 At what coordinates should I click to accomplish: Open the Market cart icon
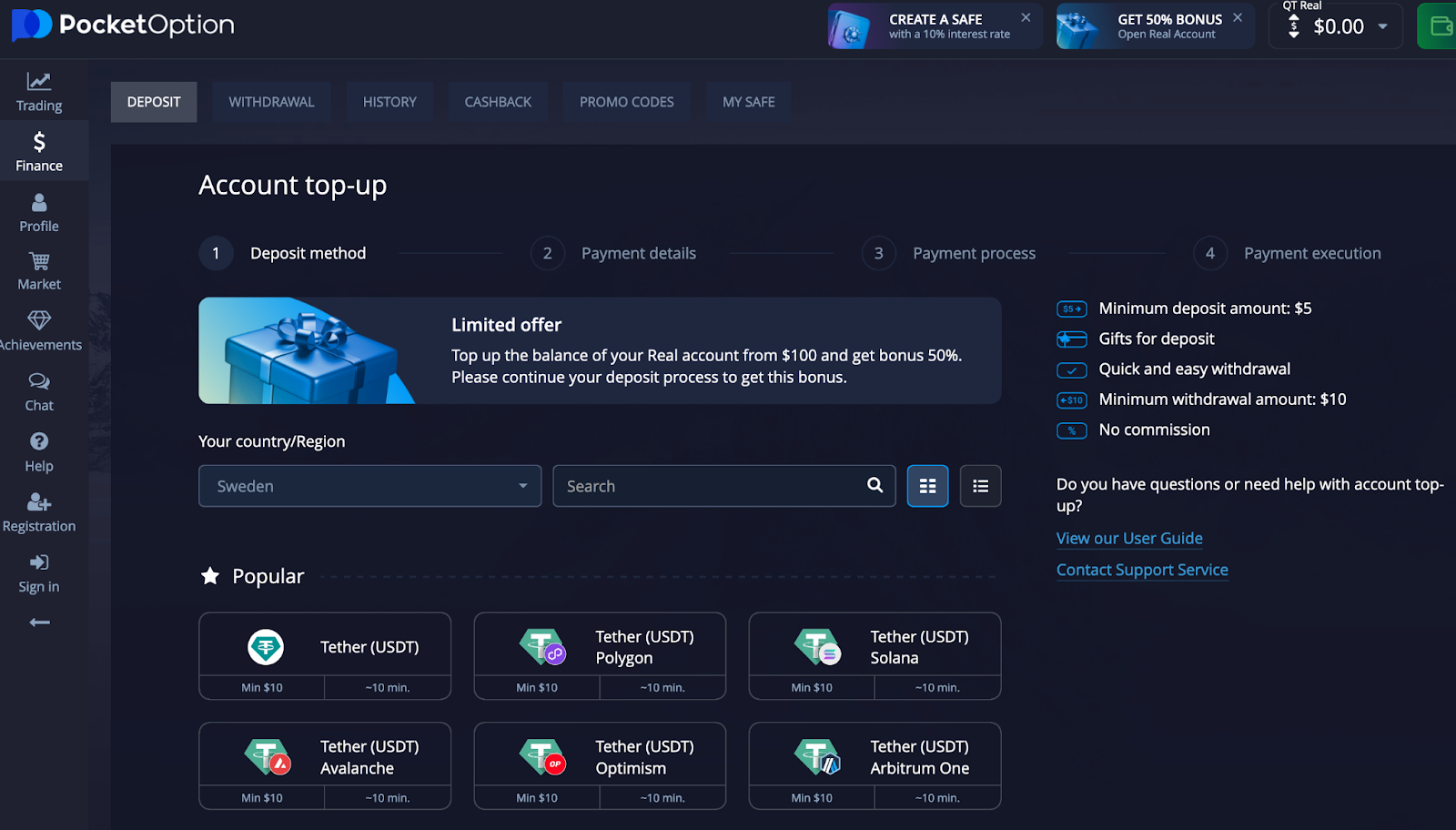click(39, 261)
